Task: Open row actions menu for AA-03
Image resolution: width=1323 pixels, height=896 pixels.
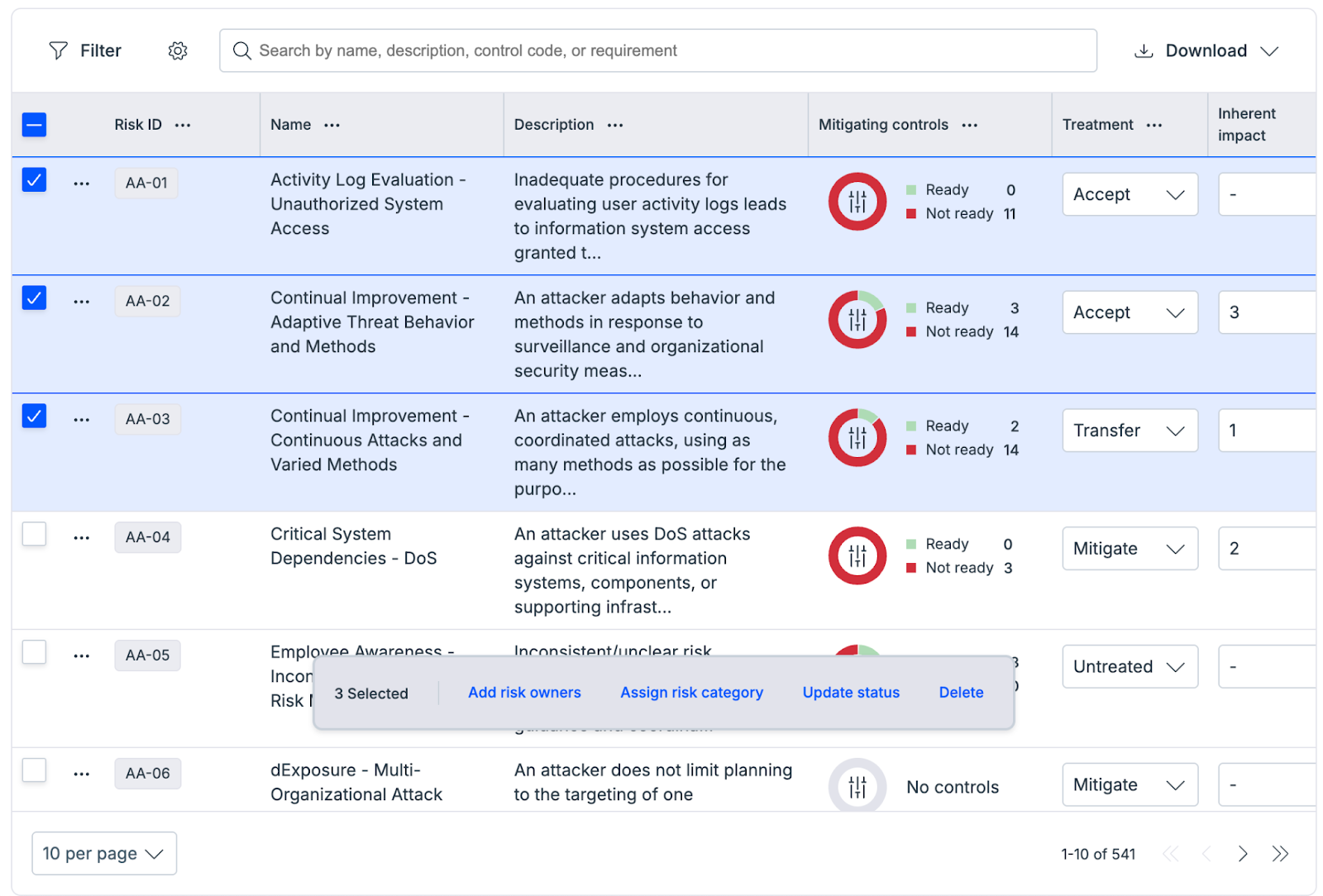Action: (x=81, y=420)
